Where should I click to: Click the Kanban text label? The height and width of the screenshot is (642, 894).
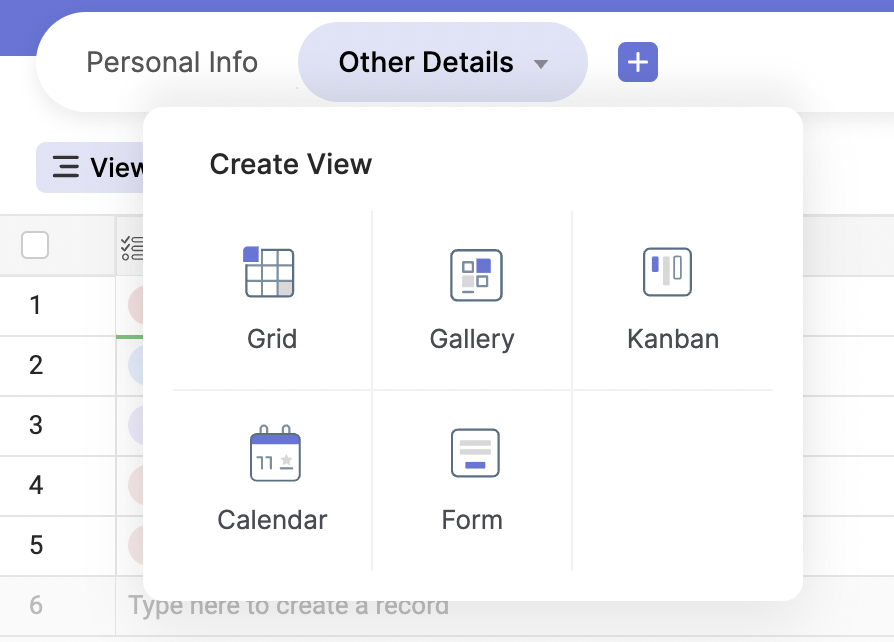pyautogui.click(x=673, y=338)
